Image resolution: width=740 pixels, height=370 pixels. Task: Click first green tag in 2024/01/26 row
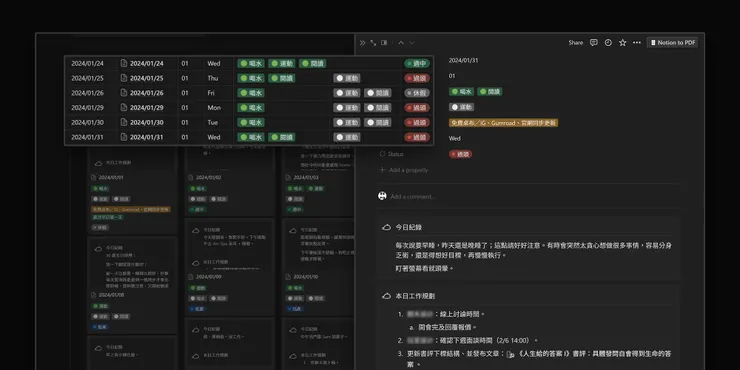click(x=251, y=93)
